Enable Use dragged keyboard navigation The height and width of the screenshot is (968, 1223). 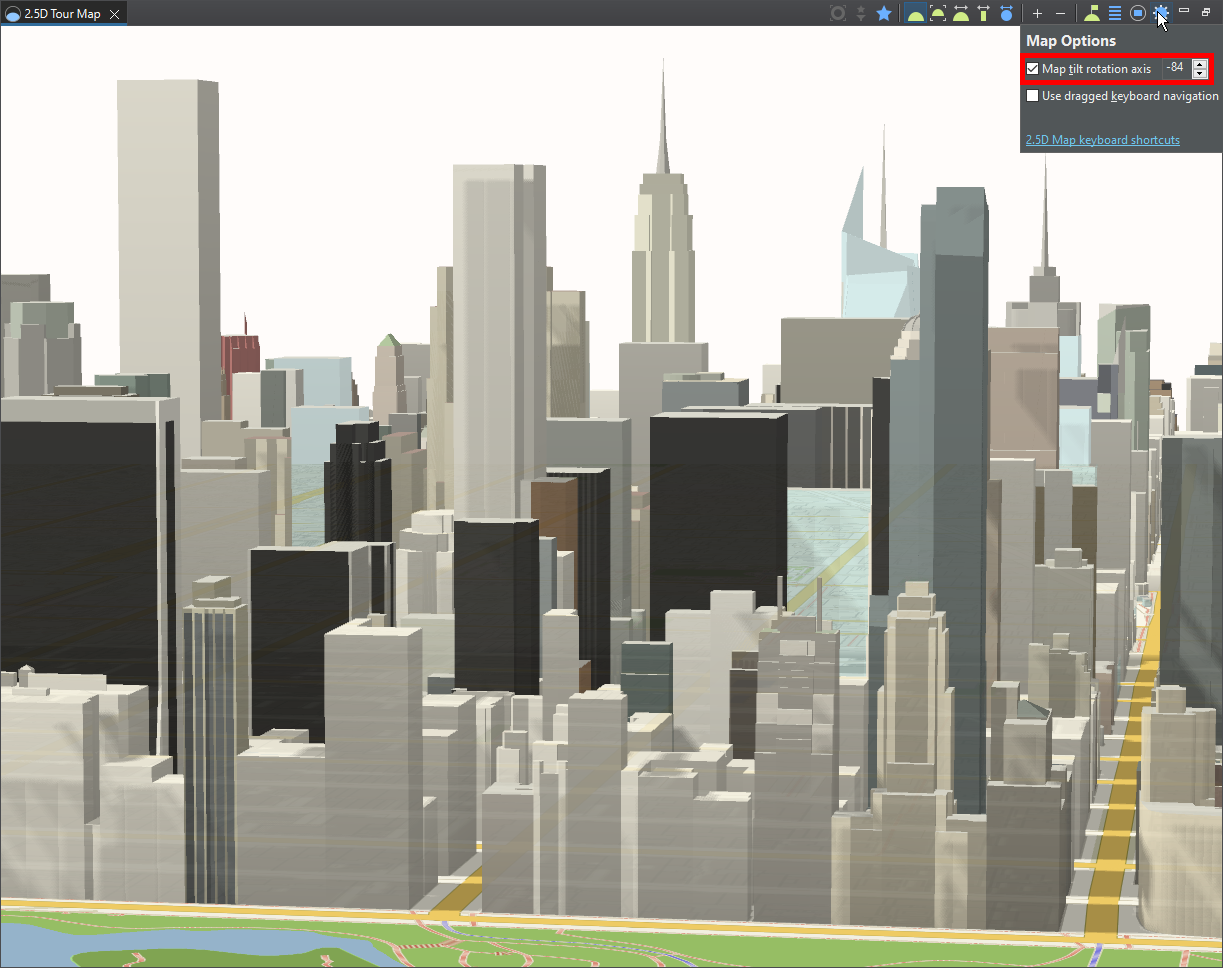click(1031, 96)
